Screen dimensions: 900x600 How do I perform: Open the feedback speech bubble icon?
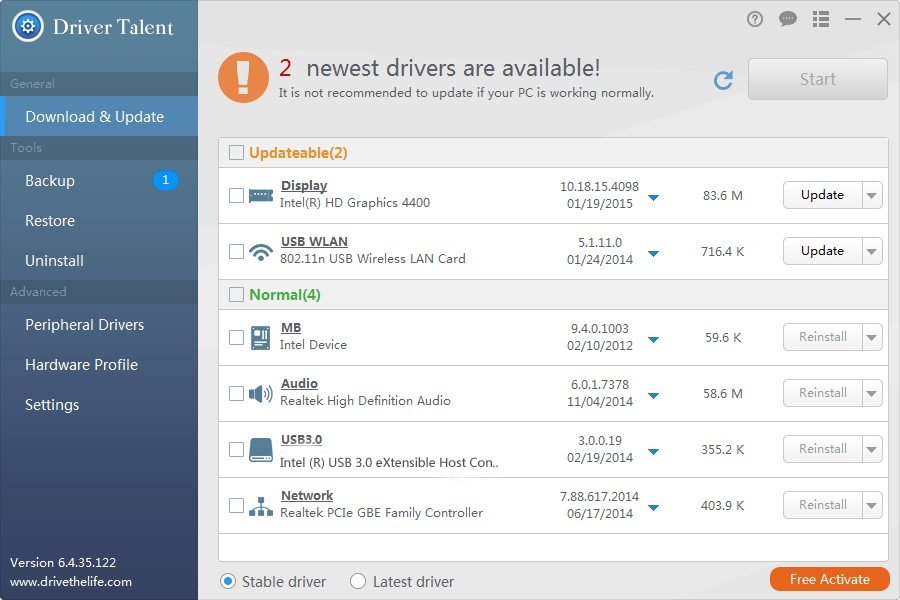click(x=788, y=20)
